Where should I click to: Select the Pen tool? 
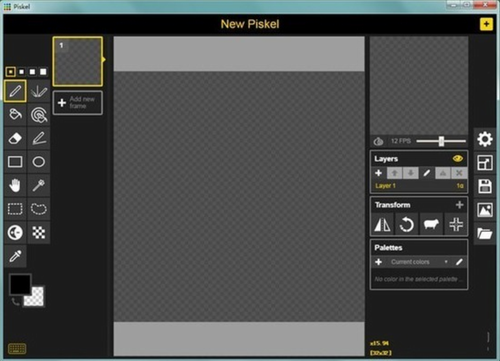point(15,91)
